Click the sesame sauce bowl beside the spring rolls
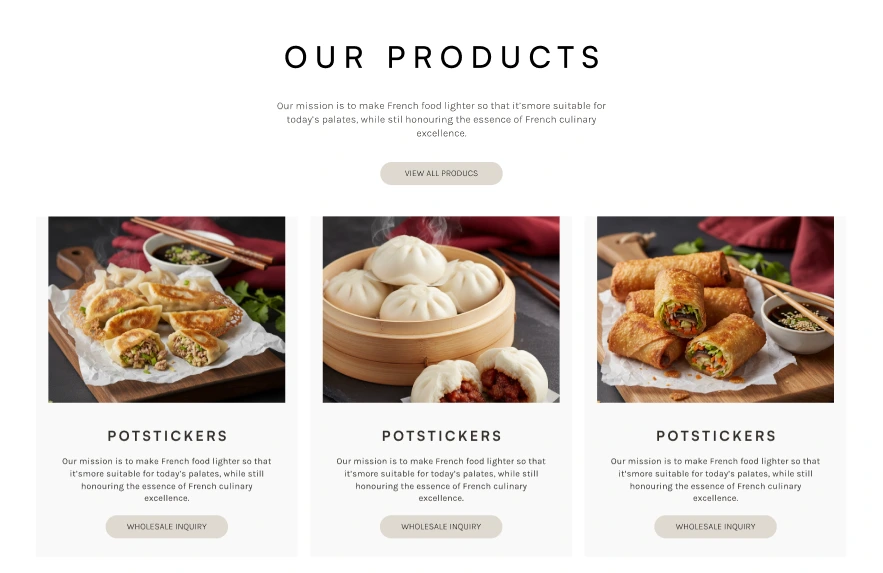This screenshot has width=883, height=573. pos(796,323)
